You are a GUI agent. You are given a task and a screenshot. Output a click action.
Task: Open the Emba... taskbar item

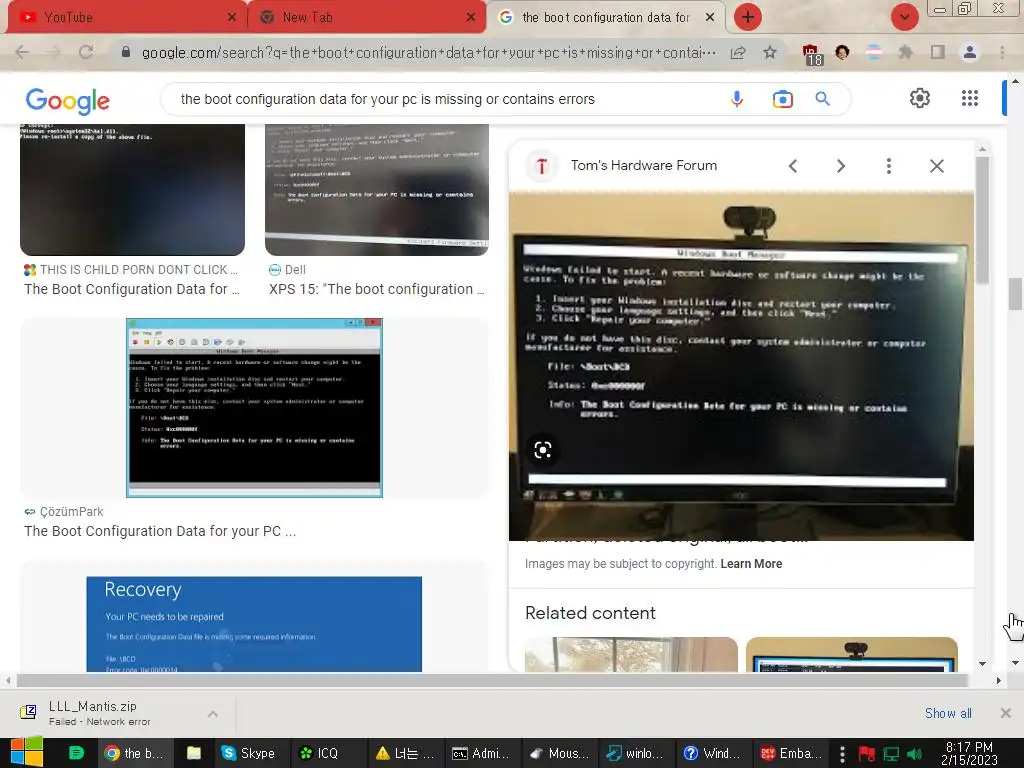pos(790,753)
